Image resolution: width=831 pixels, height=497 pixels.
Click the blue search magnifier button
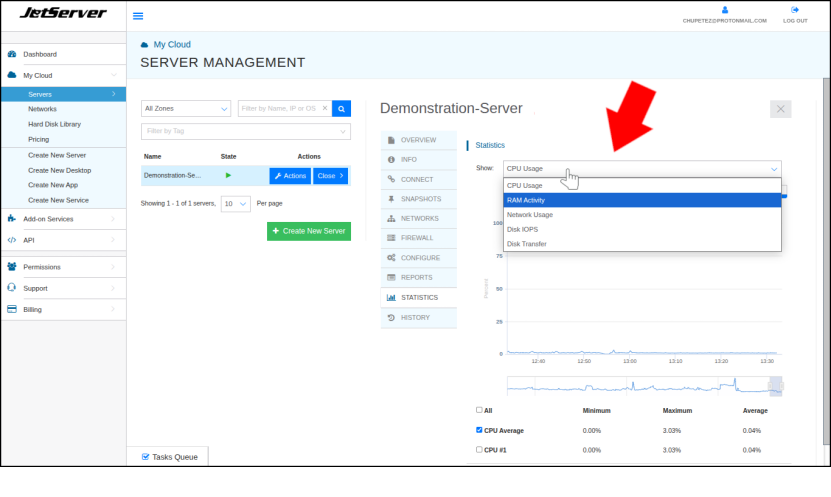341,108
